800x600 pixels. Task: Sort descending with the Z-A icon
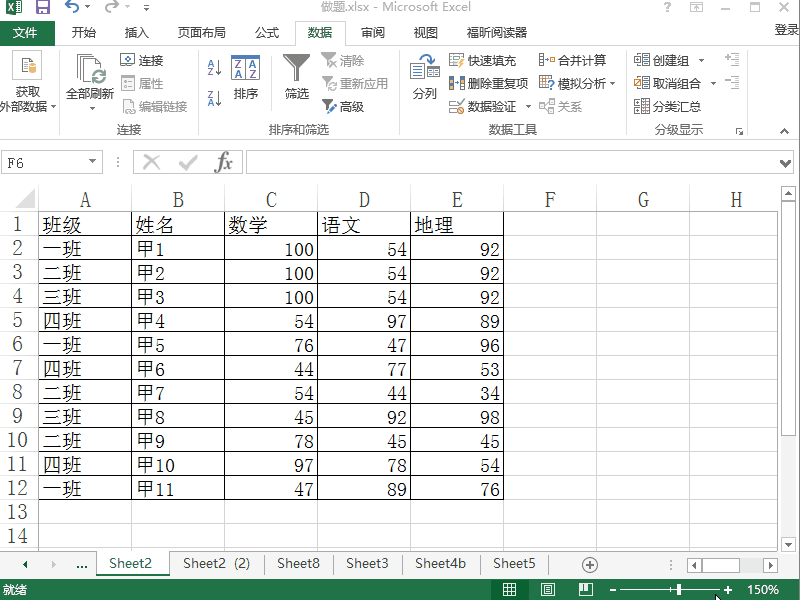[214, 98]
